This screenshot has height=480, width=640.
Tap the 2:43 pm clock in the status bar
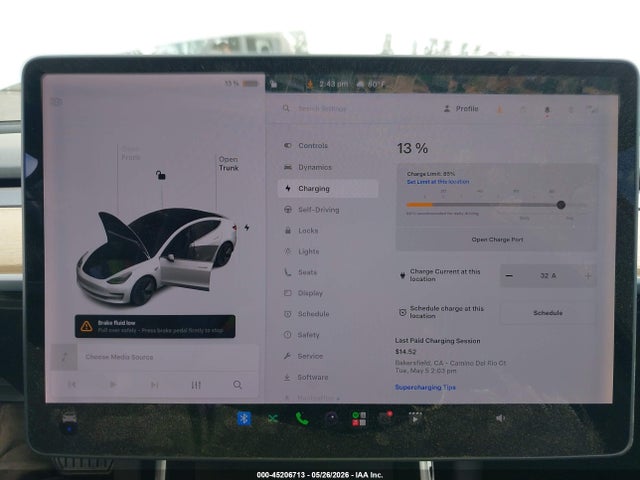[333, 84]
